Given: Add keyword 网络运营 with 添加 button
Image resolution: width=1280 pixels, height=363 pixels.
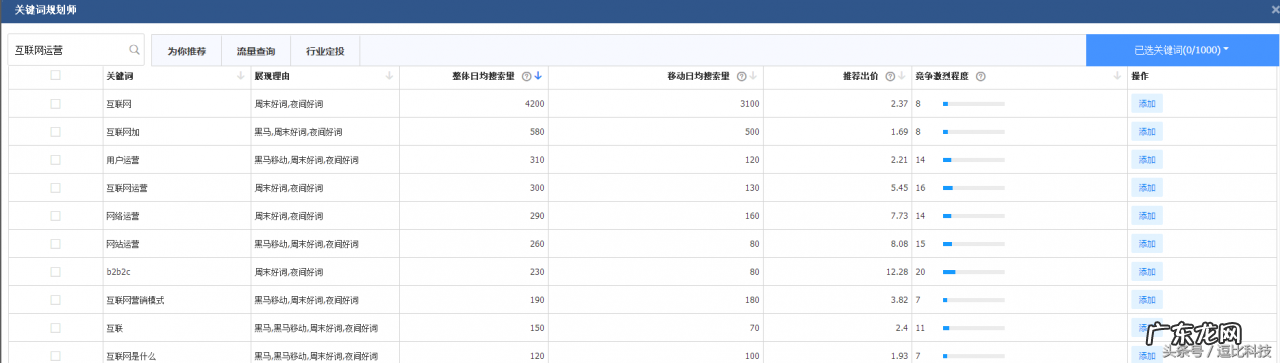Looking at the screenshot, I should (x=1147, y=215).
